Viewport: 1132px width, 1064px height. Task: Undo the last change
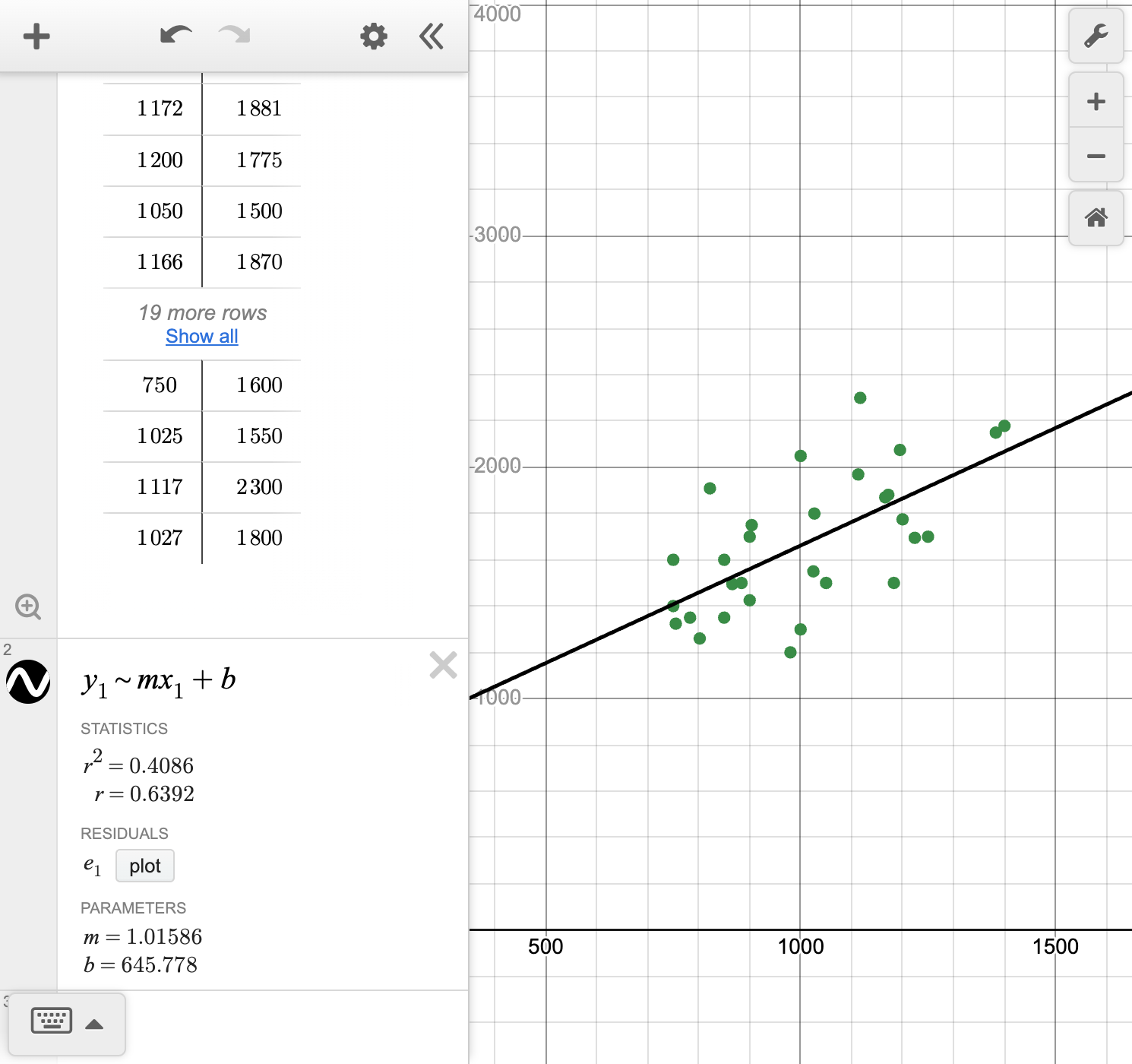pos(175,35)
